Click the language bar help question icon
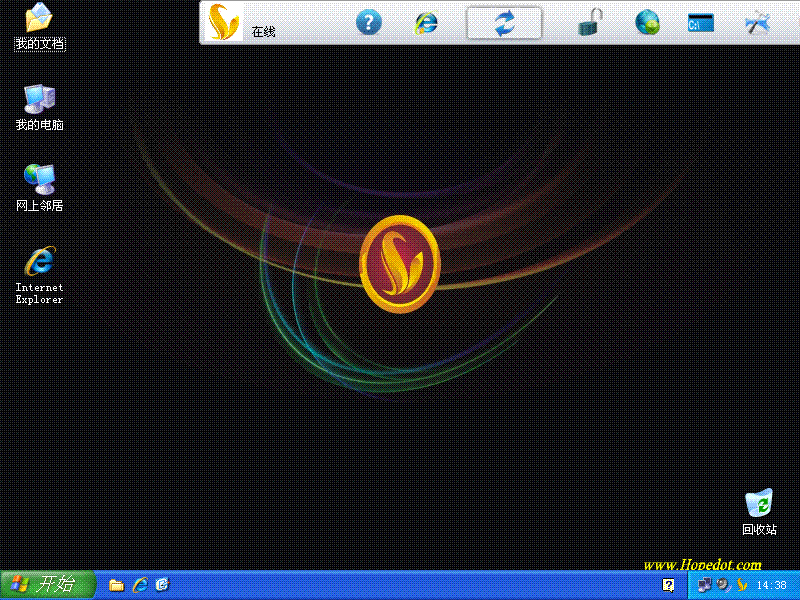This screenshot has width=800, height=600. (668, 585)
